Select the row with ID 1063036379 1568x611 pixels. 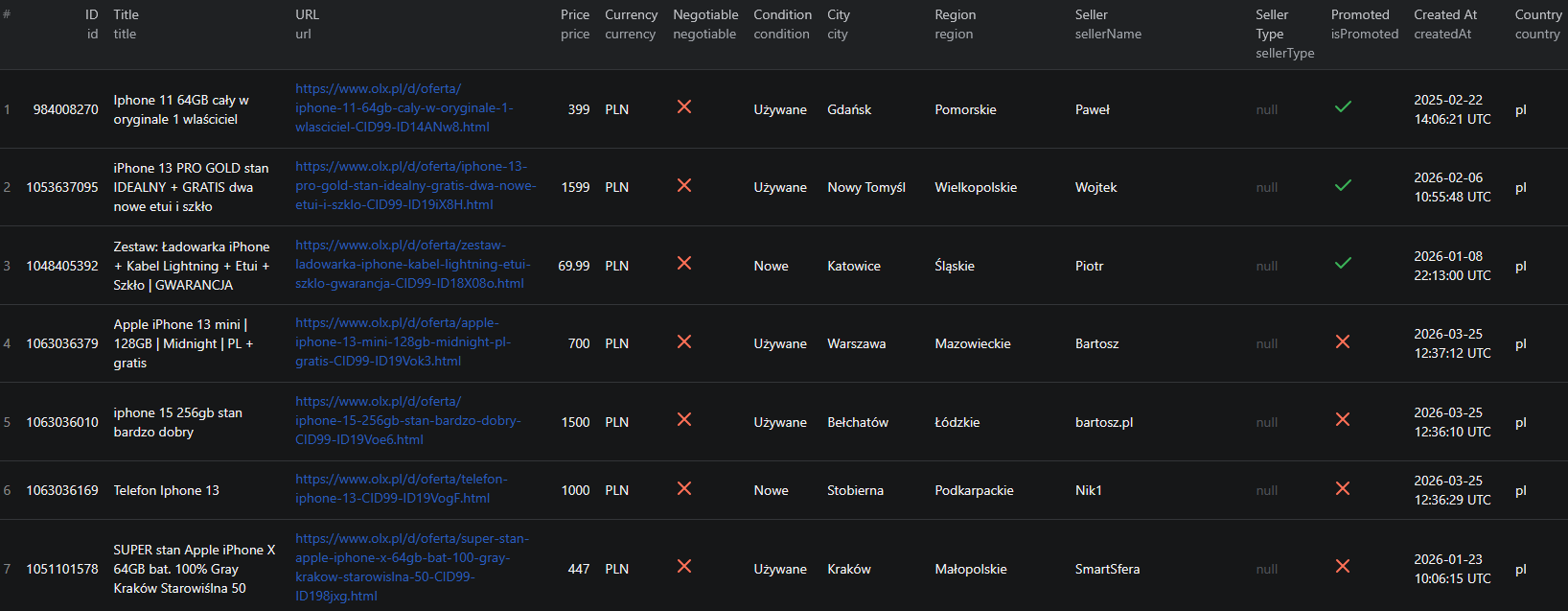pos(62,343)
